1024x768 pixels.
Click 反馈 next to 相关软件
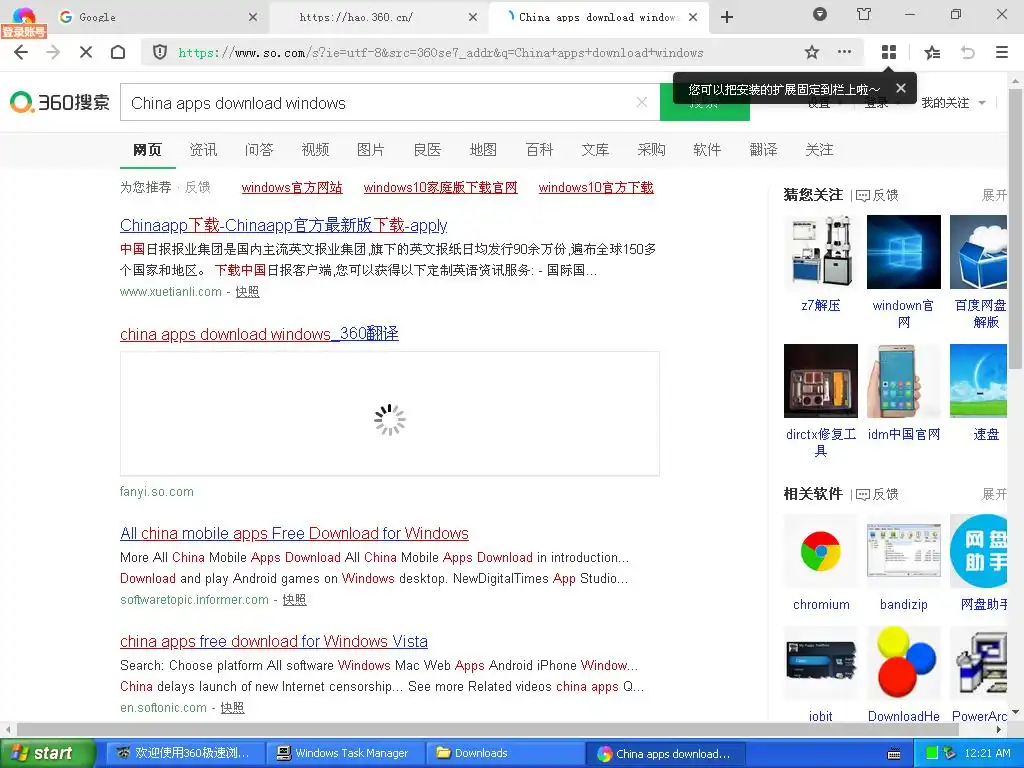click(x=877, y=494)
